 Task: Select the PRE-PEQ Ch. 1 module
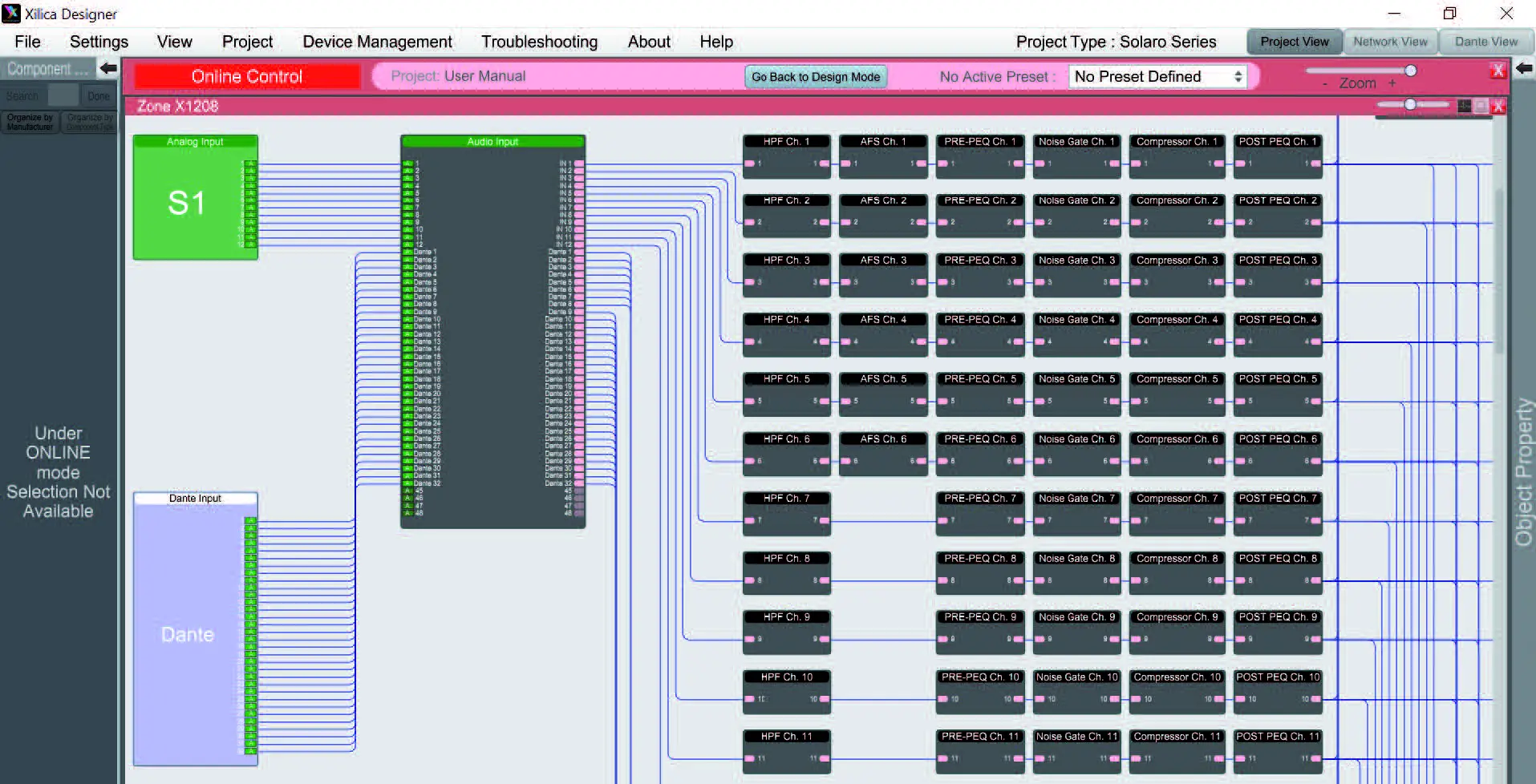pyautogui.click(x=980, y=156)
